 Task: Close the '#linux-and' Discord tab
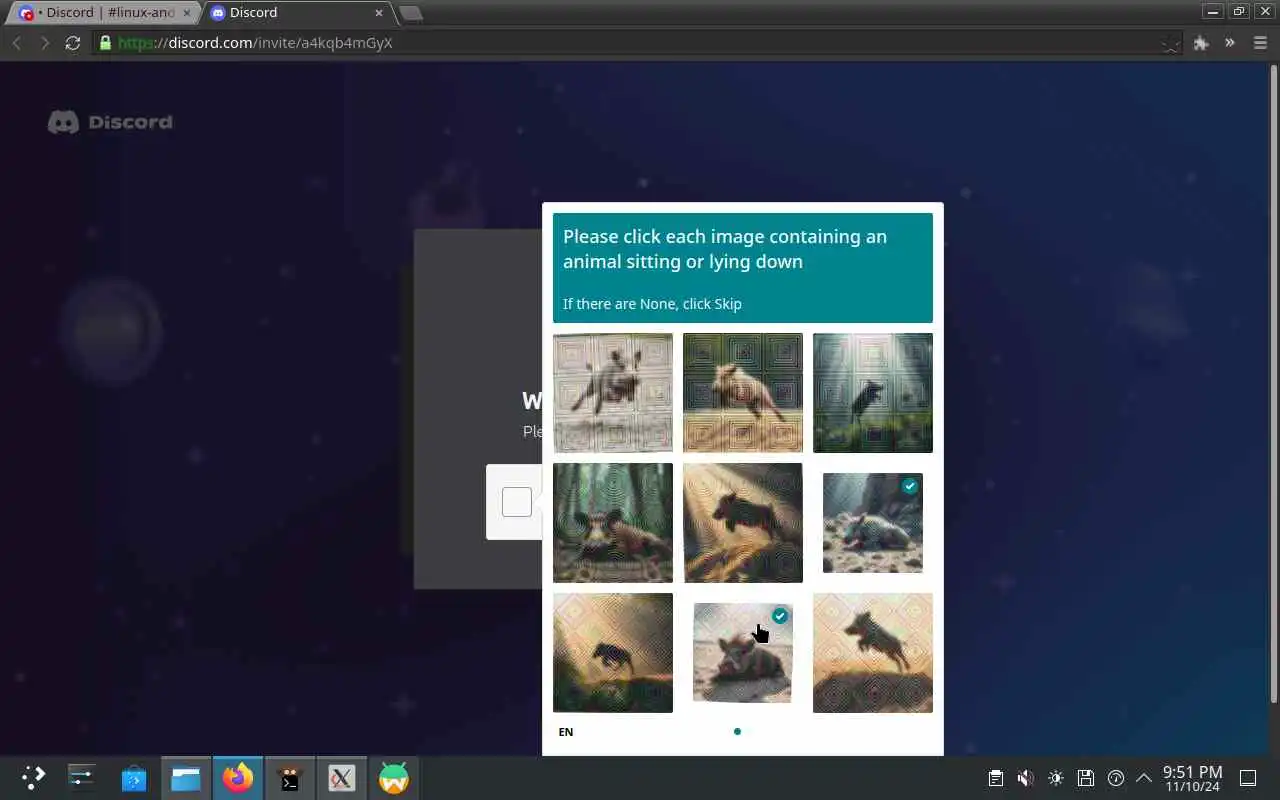click(187, 13)
